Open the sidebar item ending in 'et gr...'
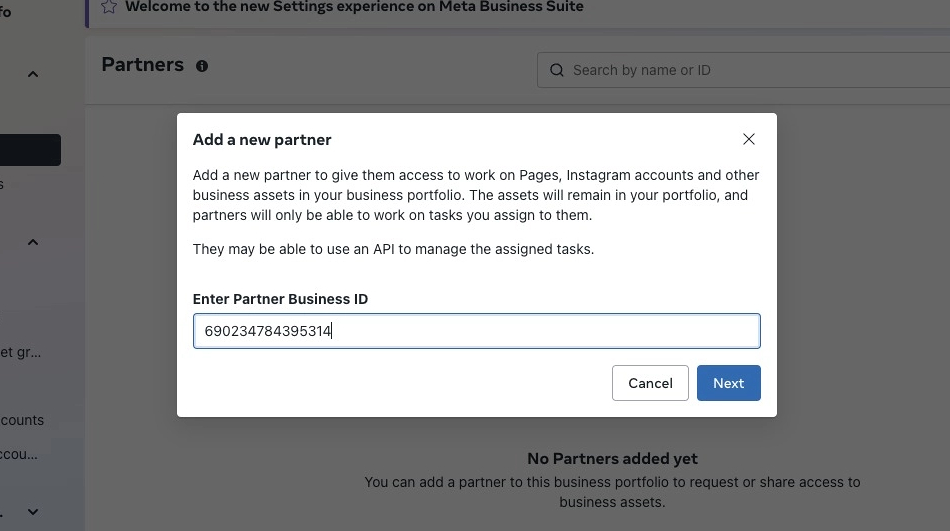 pyautogui.click(x=21, y=352)
